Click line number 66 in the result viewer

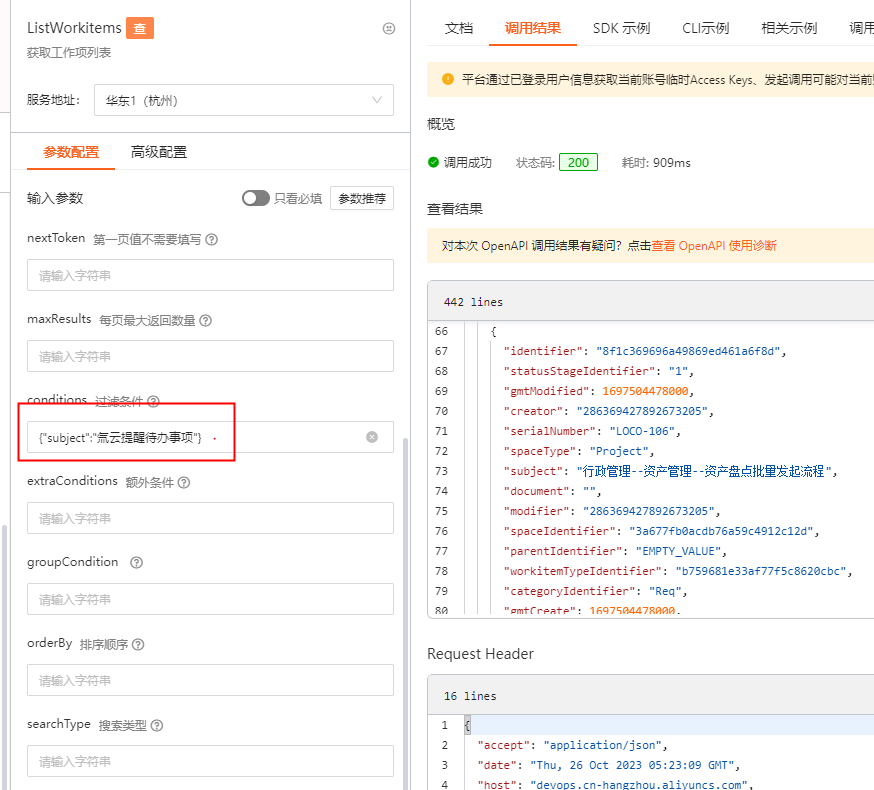click(x=441, y=331)
